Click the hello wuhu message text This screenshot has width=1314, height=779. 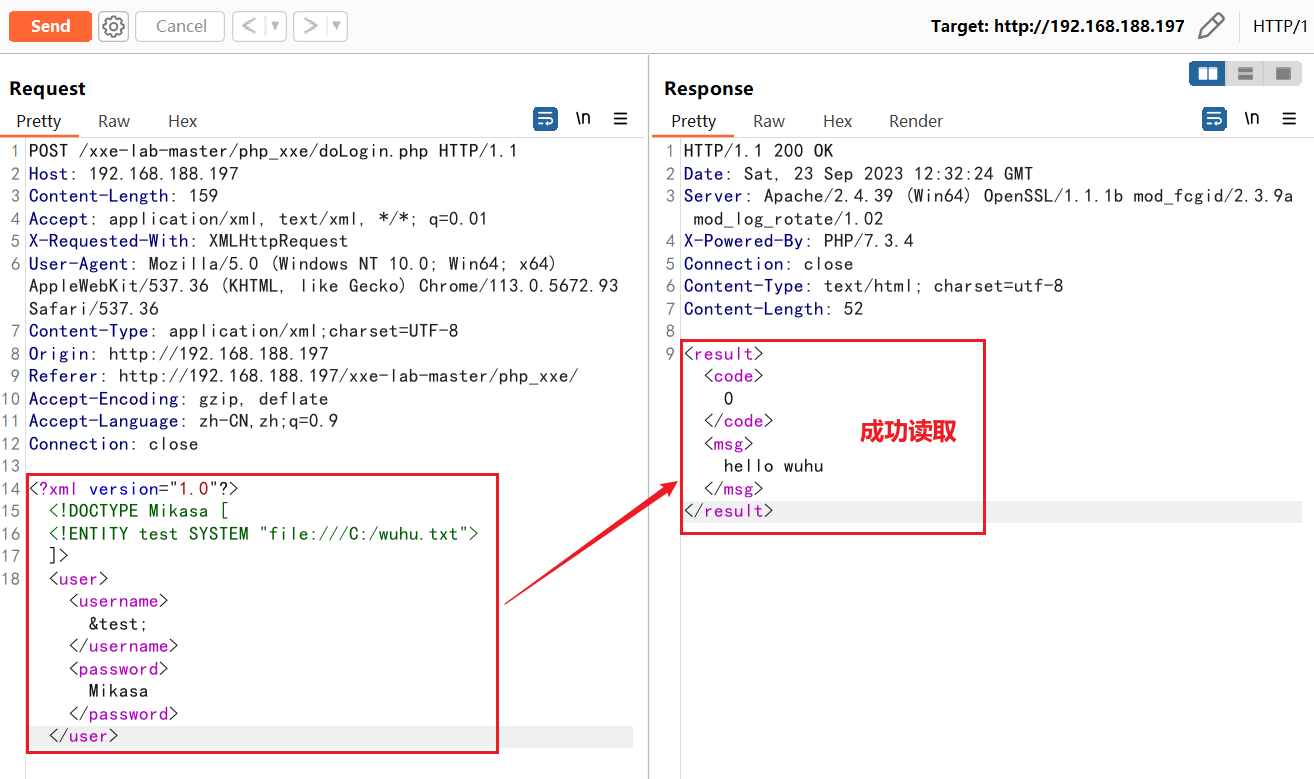click(773, 466)
